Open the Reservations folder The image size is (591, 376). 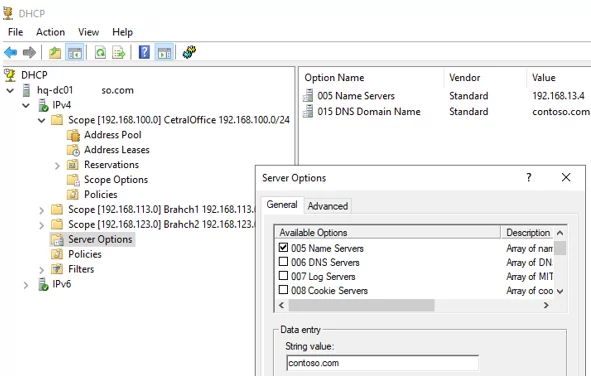coord(112,165)
